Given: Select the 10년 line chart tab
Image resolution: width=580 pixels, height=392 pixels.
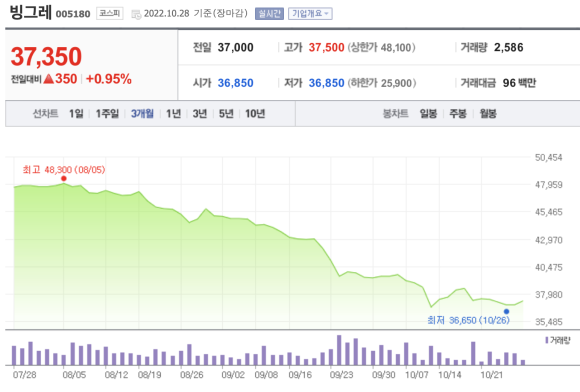Looking at the screenshot, I should [x=255, y=114].
